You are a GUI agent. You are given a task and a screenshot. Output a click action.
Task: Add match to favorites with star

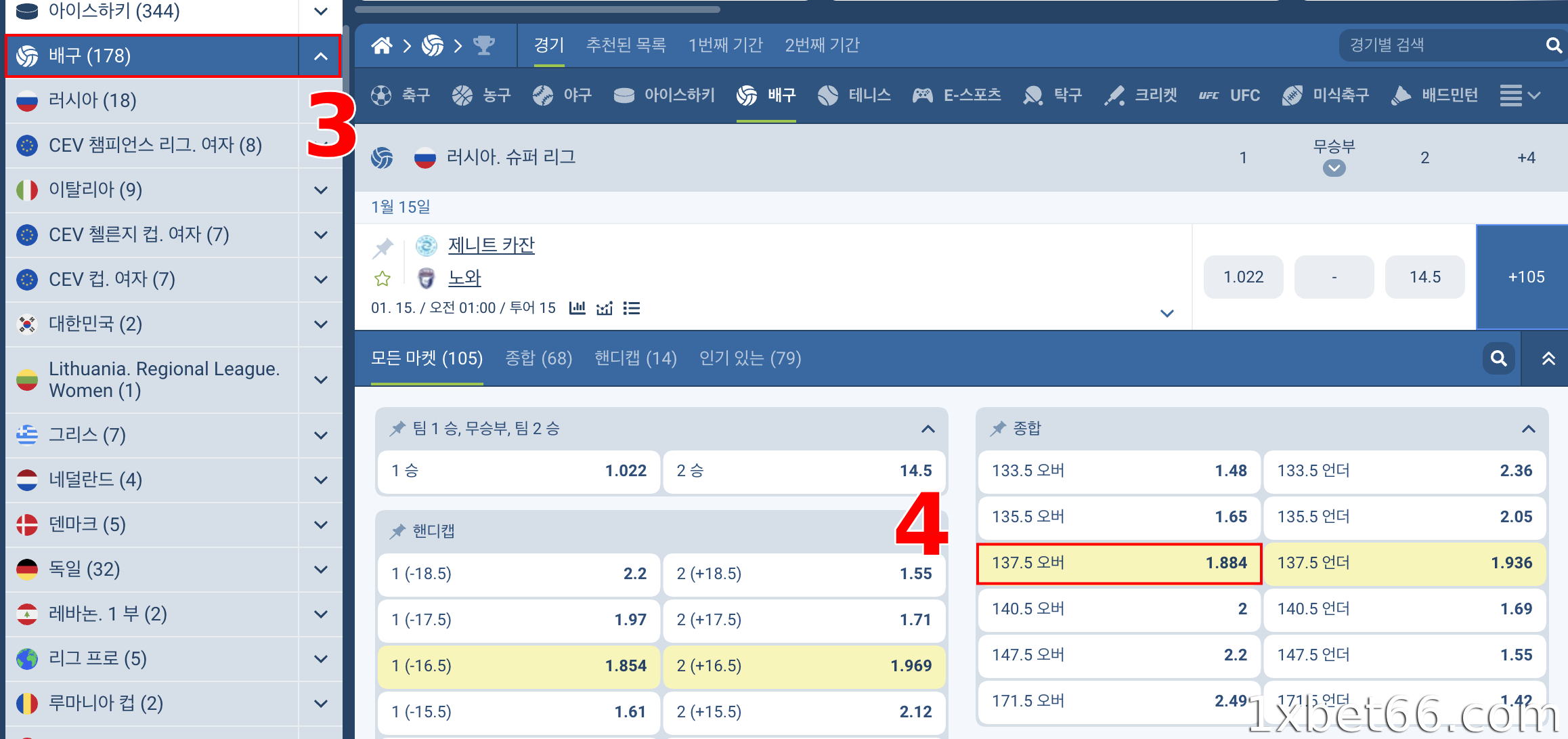pyautogui.click(x=383, y=278)
